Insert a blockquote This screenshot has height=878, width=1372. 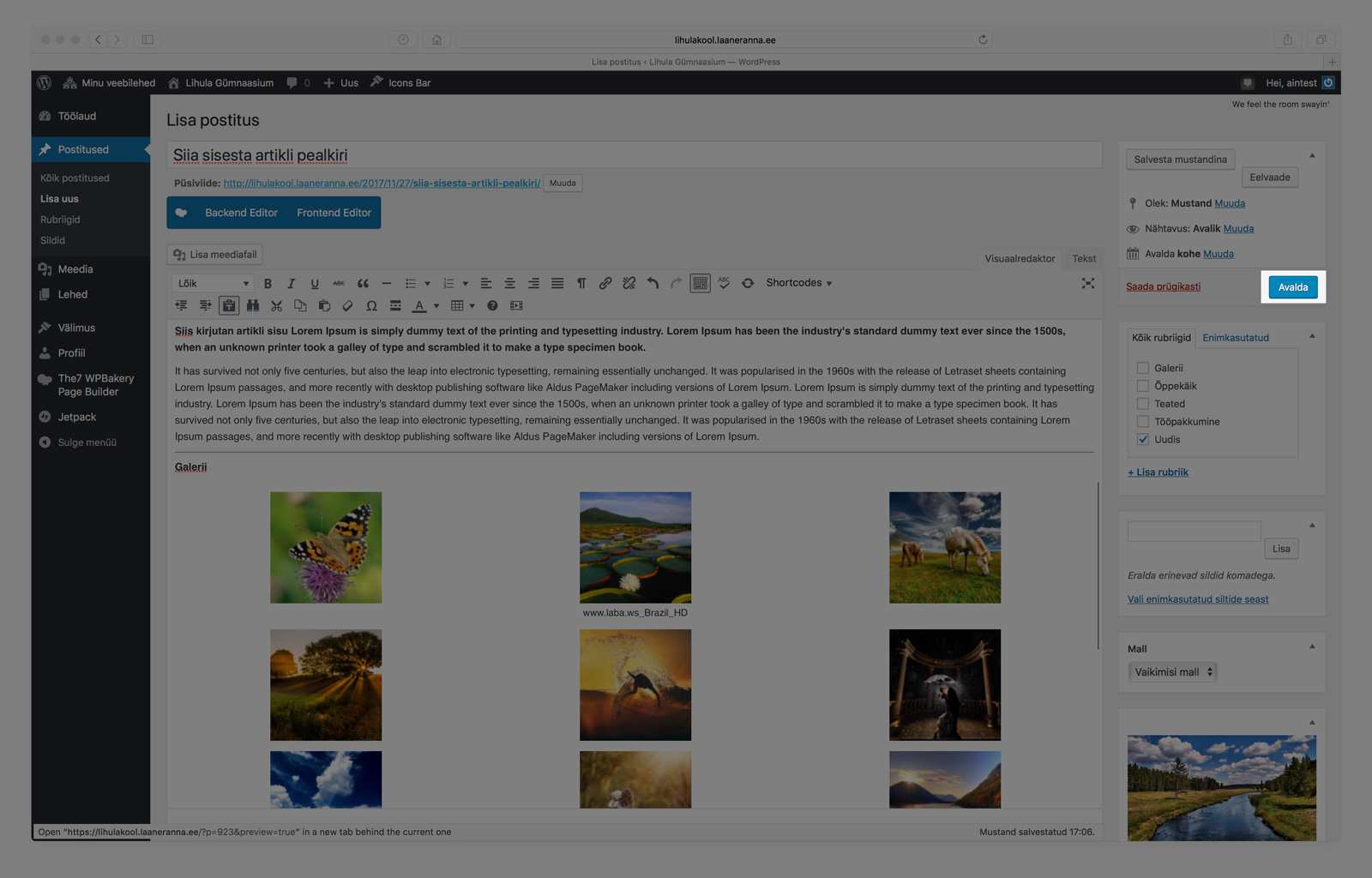pyautogui.click(x=363, y=284)
